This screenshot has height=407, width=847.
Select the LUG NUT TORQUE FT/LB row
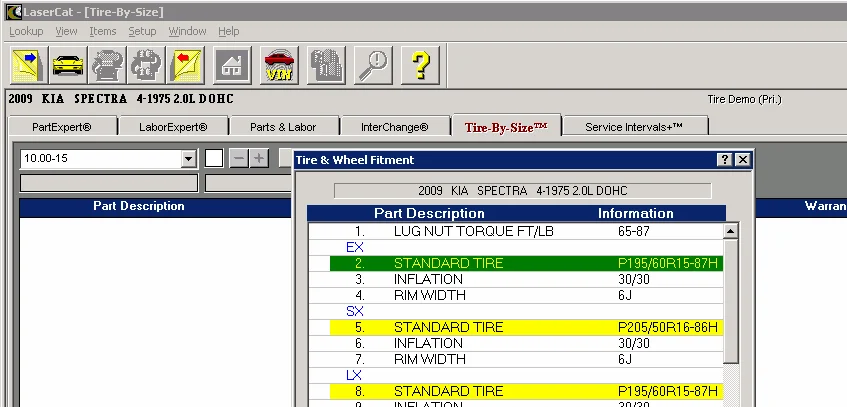click(516, 231)
